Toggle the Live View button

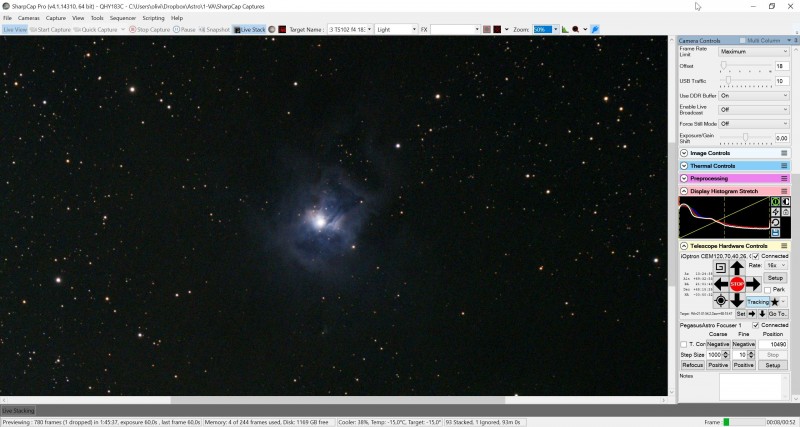pyautogui.click(x=15, y=30)
